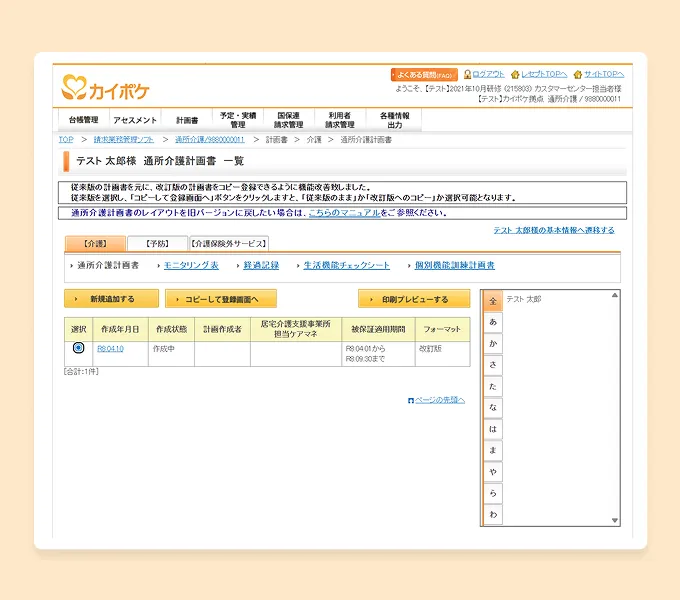Open the アセスメント menu
The image size is (680, 600).
[134, 120]
